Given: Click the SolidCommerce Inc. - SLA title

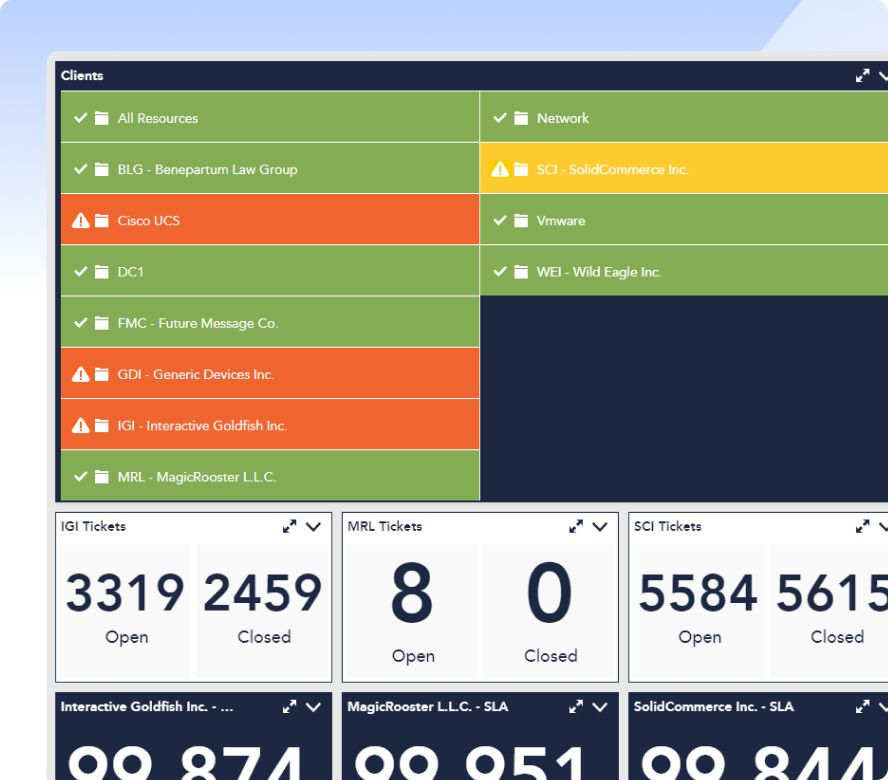Looking at the screenshot, I should (714, 706).
